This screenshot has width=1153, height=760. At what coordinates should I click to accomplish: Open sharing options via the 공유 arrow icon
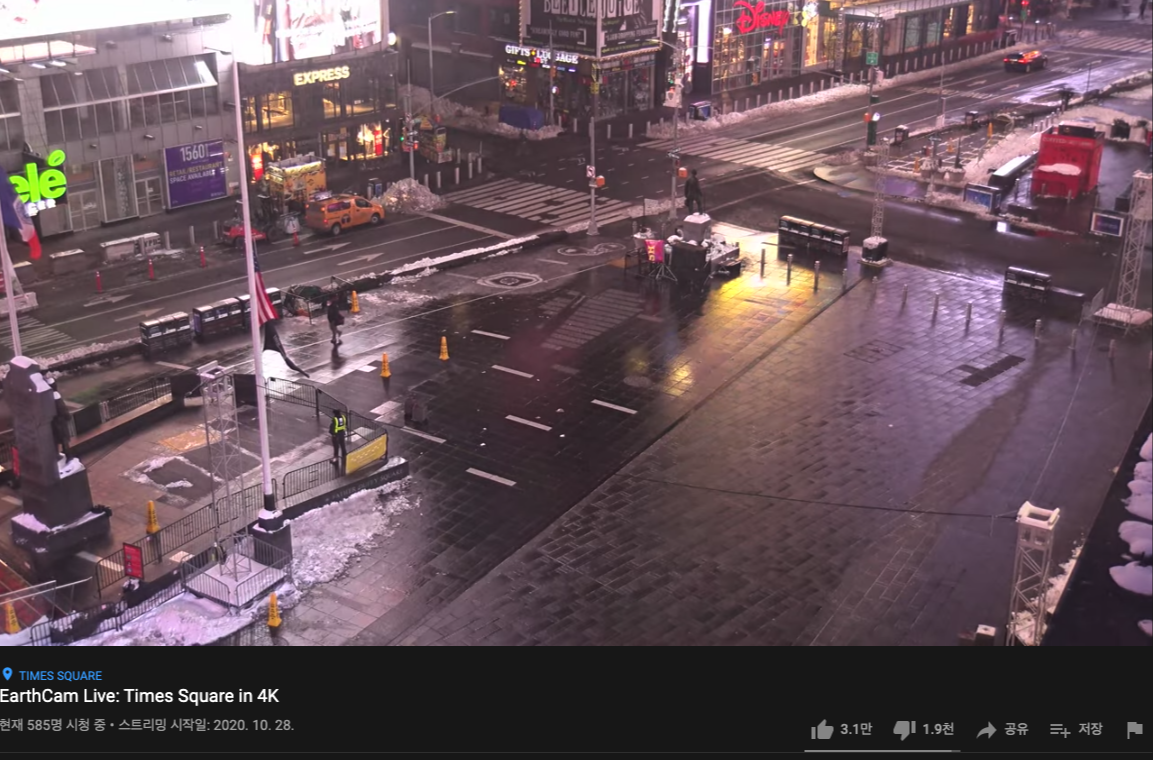click(987, 730)
